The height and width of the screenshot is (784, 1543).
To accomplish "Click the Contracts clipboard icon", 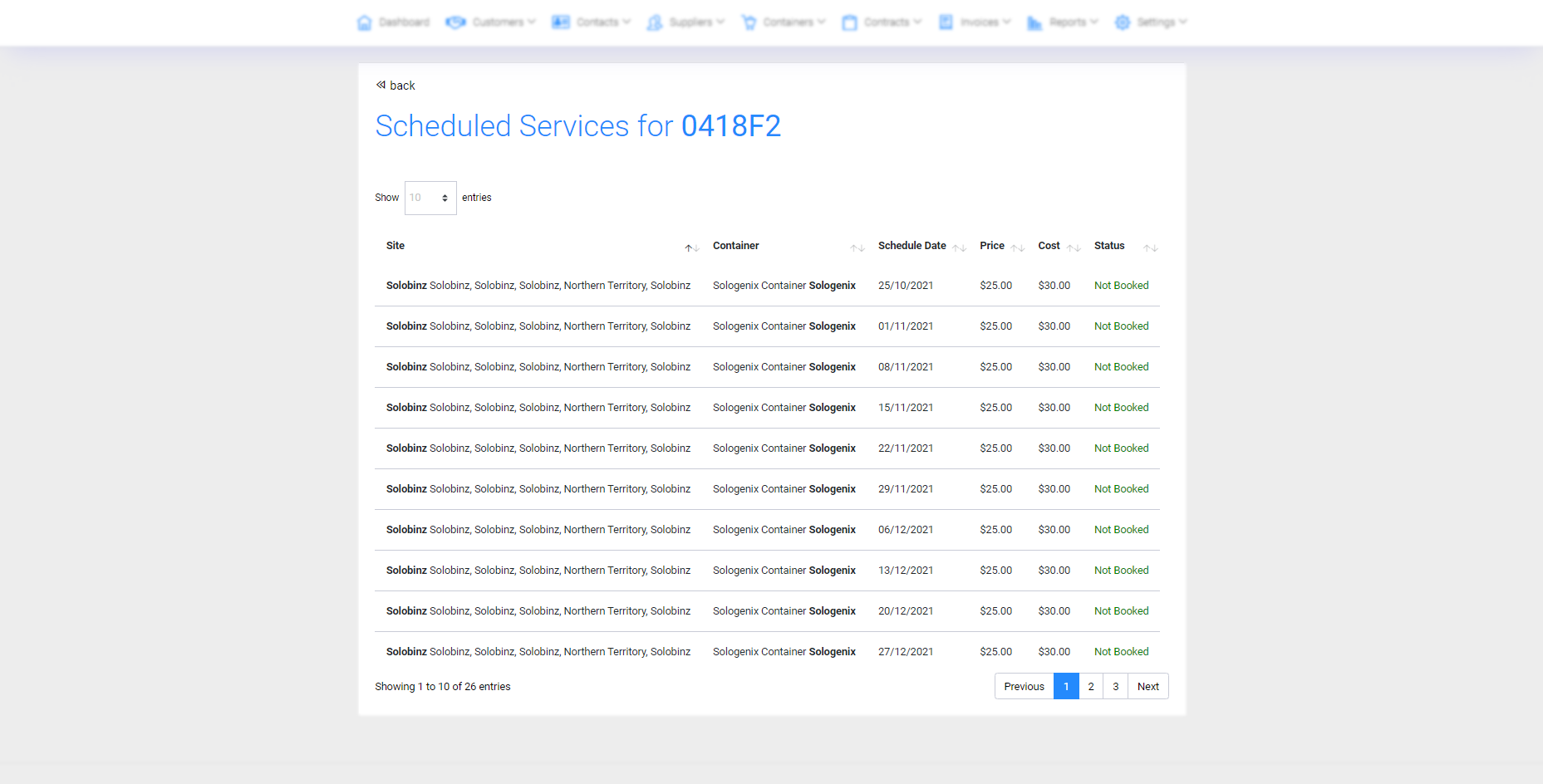I will click(x=849, y=22).
